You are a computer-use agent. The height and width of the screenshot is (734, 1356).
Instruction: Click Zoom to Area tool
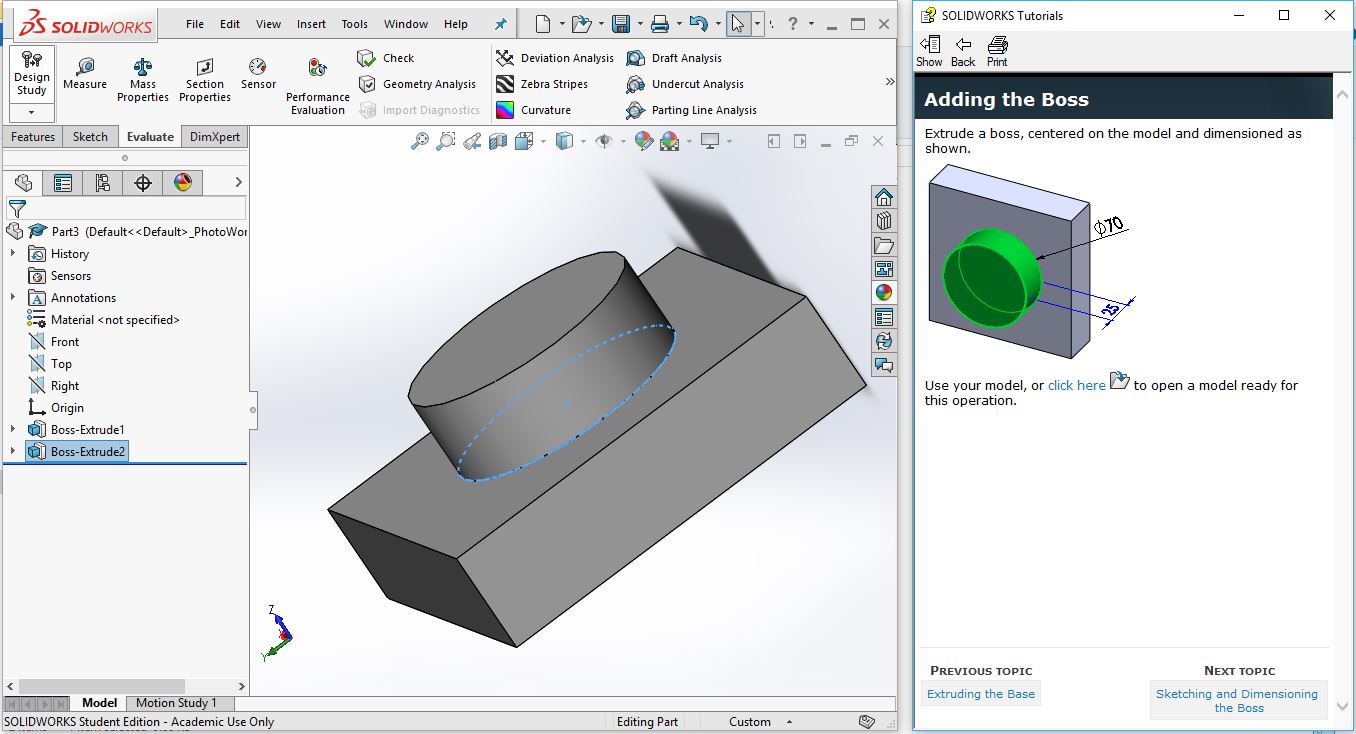click(446, 142)
